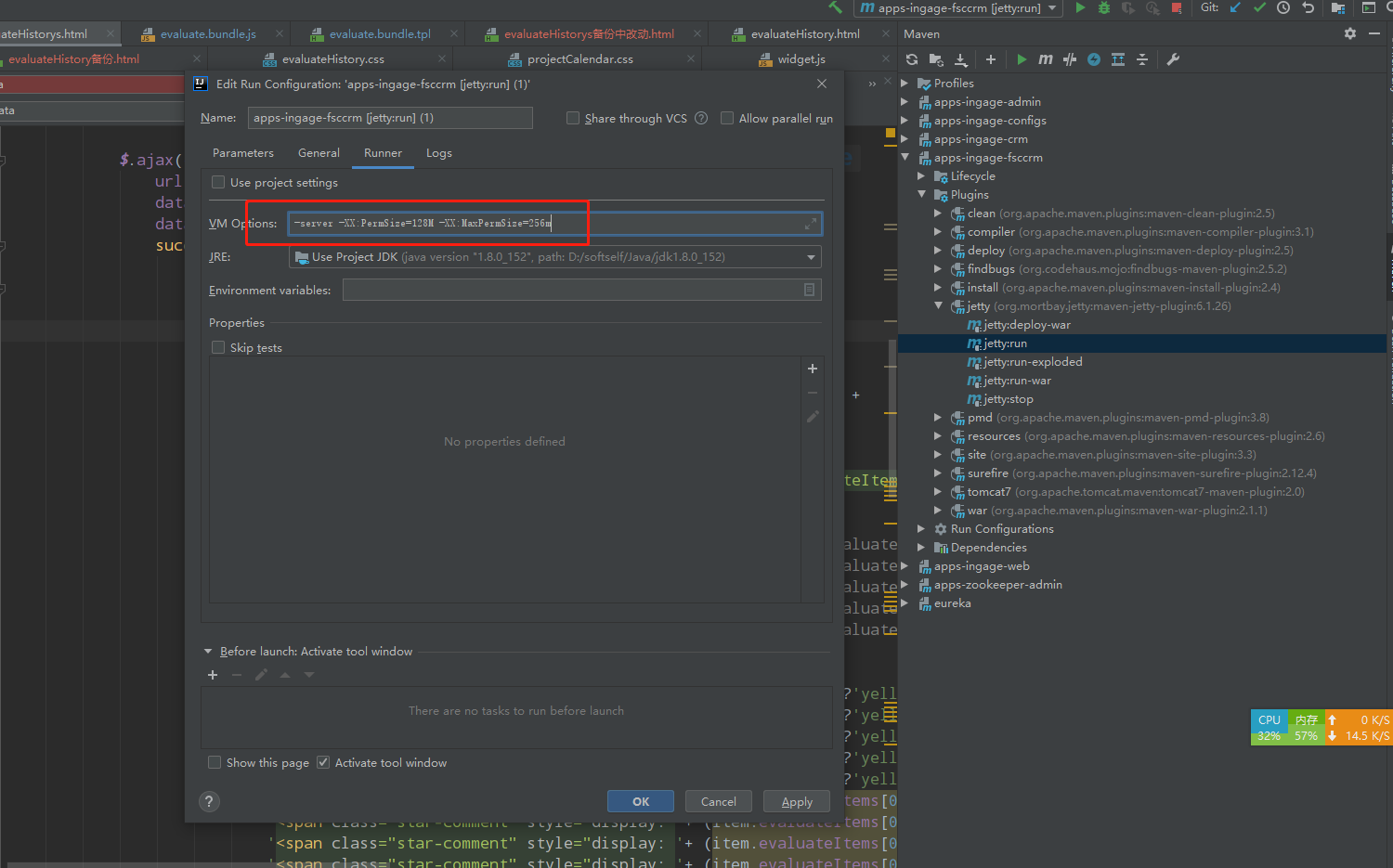Screen dimensions: 1393x868
Task: Click the Maven settings wrench icon
Action: (1173, 59)
